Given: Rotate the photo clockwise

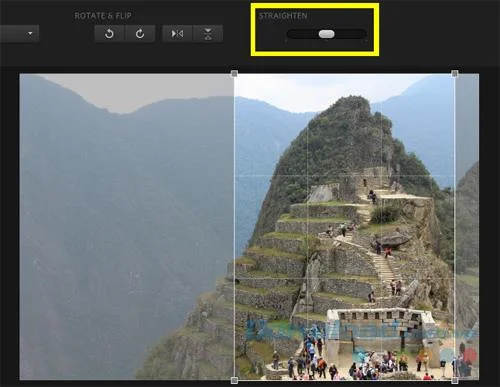Looking at the screenshot, I should pyautogui.click(x=140, y=34).
